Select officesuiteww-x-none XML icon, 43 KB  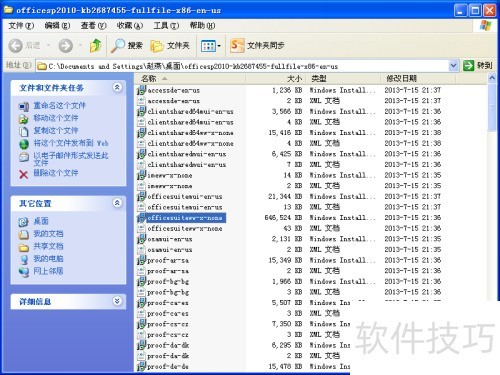(x=141, y=228)
